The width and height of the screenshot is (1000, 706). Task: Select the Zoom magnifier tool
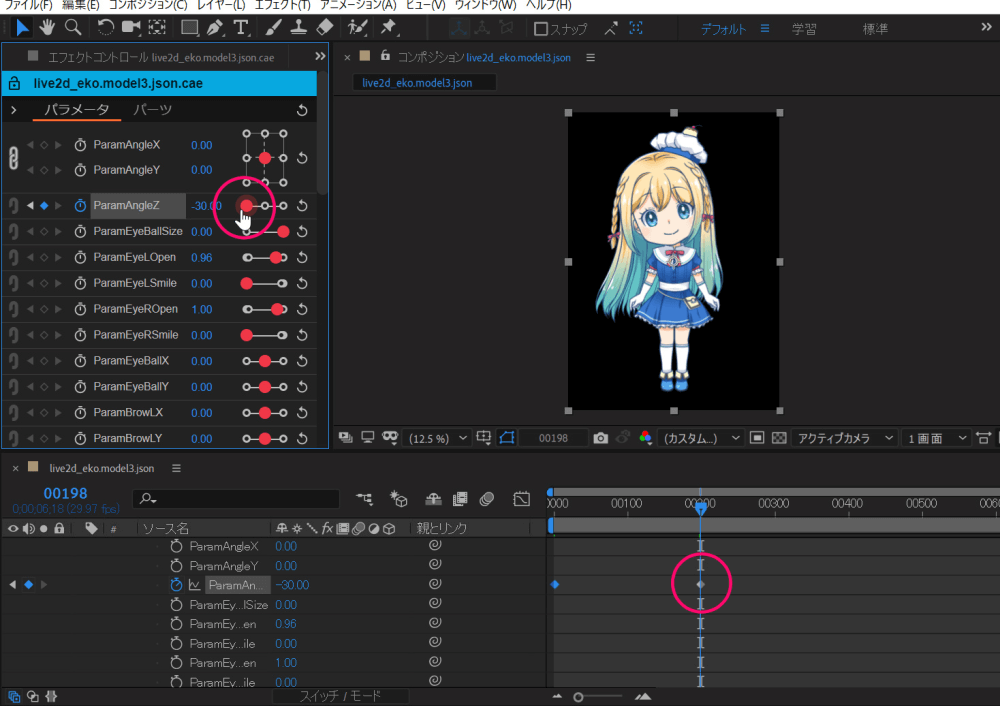[x=73, y=27]
